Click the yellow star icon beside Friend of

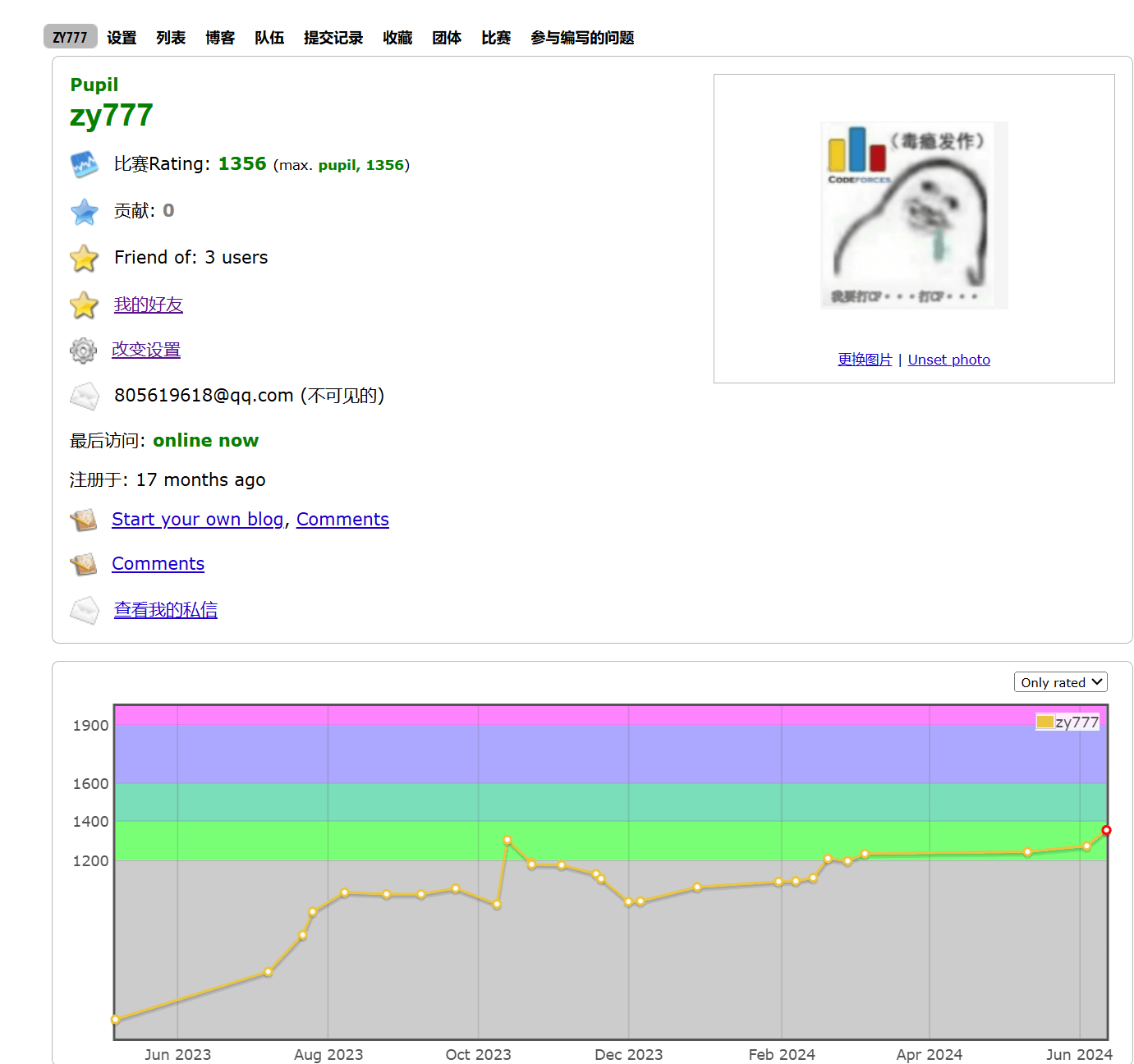tap(85, 259)
